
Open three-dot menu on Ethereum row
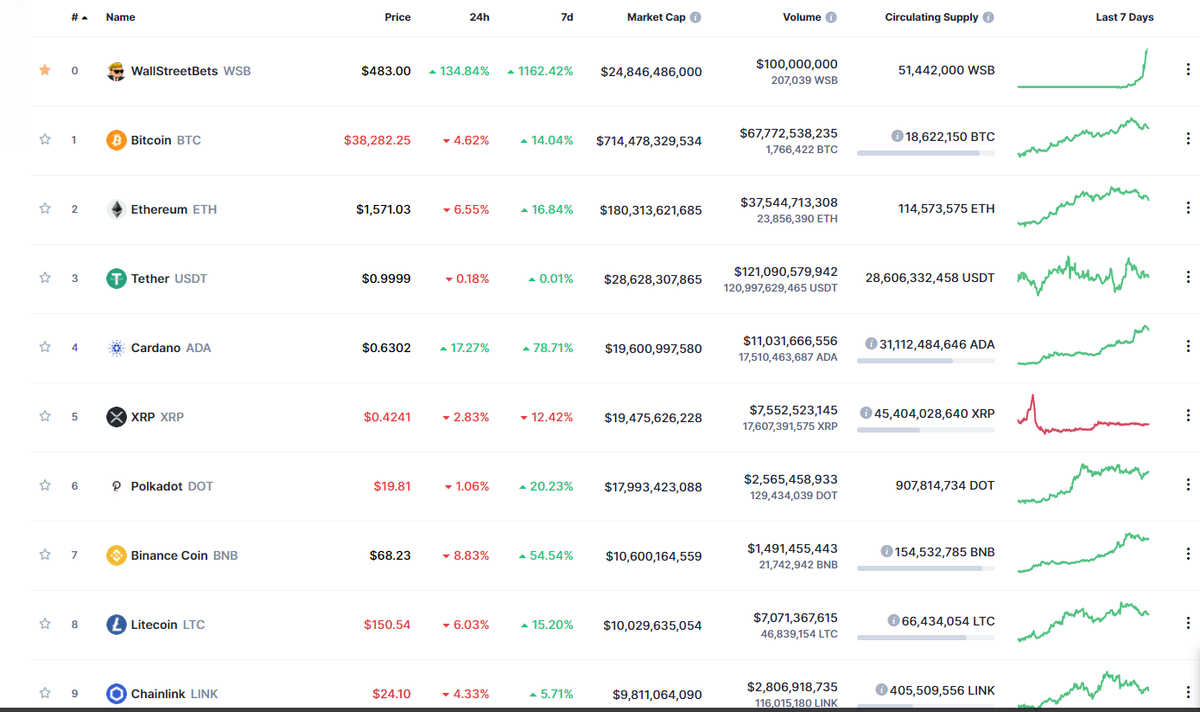[x=1188, y=208]
